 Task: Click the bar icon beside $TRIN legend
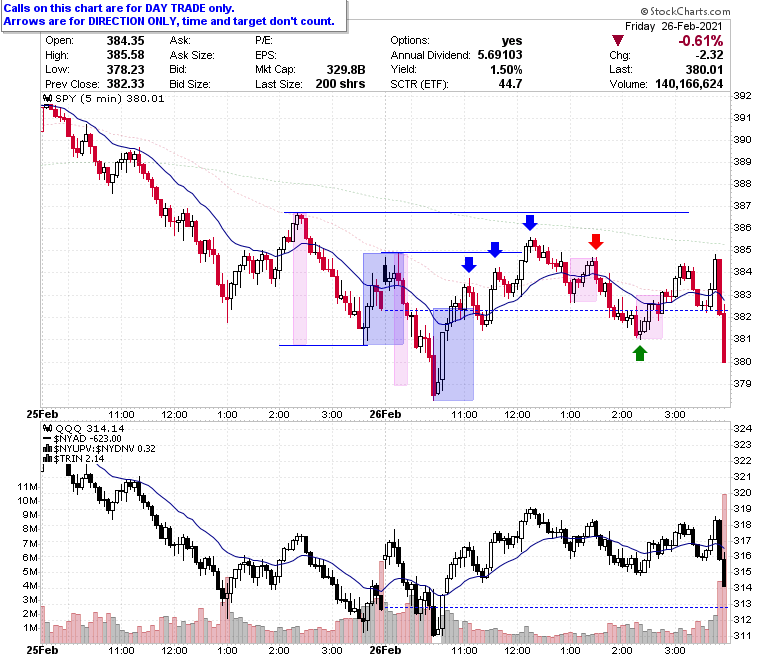(x=48, y=459)
